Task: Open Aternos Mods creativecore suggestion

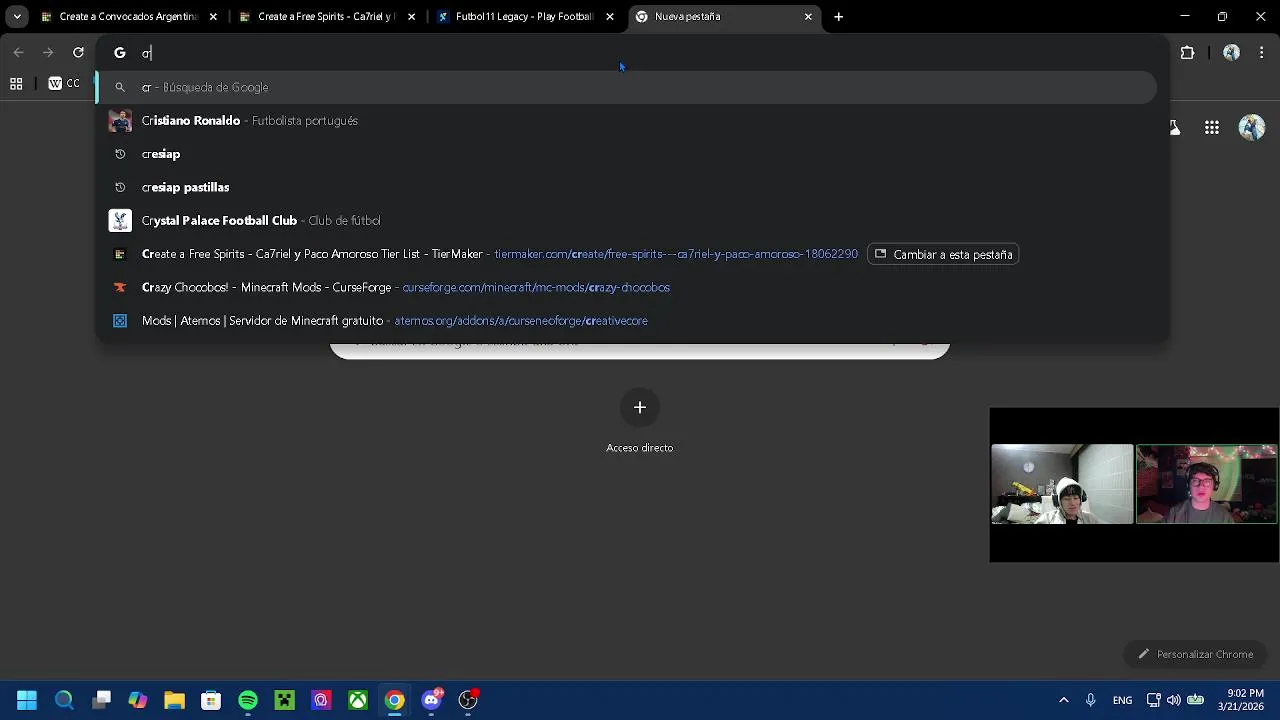Action: [626, 321]
